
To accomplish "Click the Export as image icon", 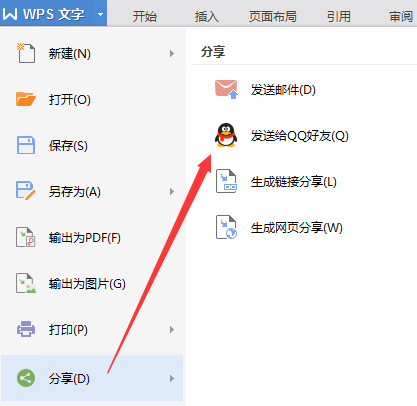I will click(26, 283).
